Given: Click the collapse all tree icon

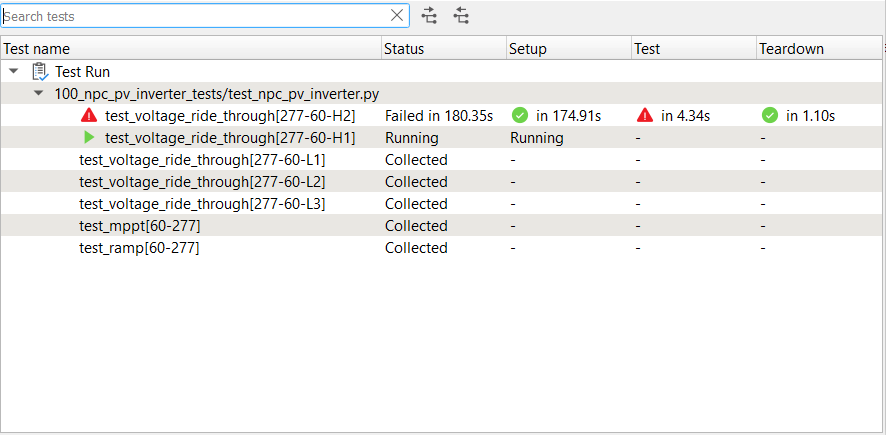Looking at the screenshot, I should (461, 15).
